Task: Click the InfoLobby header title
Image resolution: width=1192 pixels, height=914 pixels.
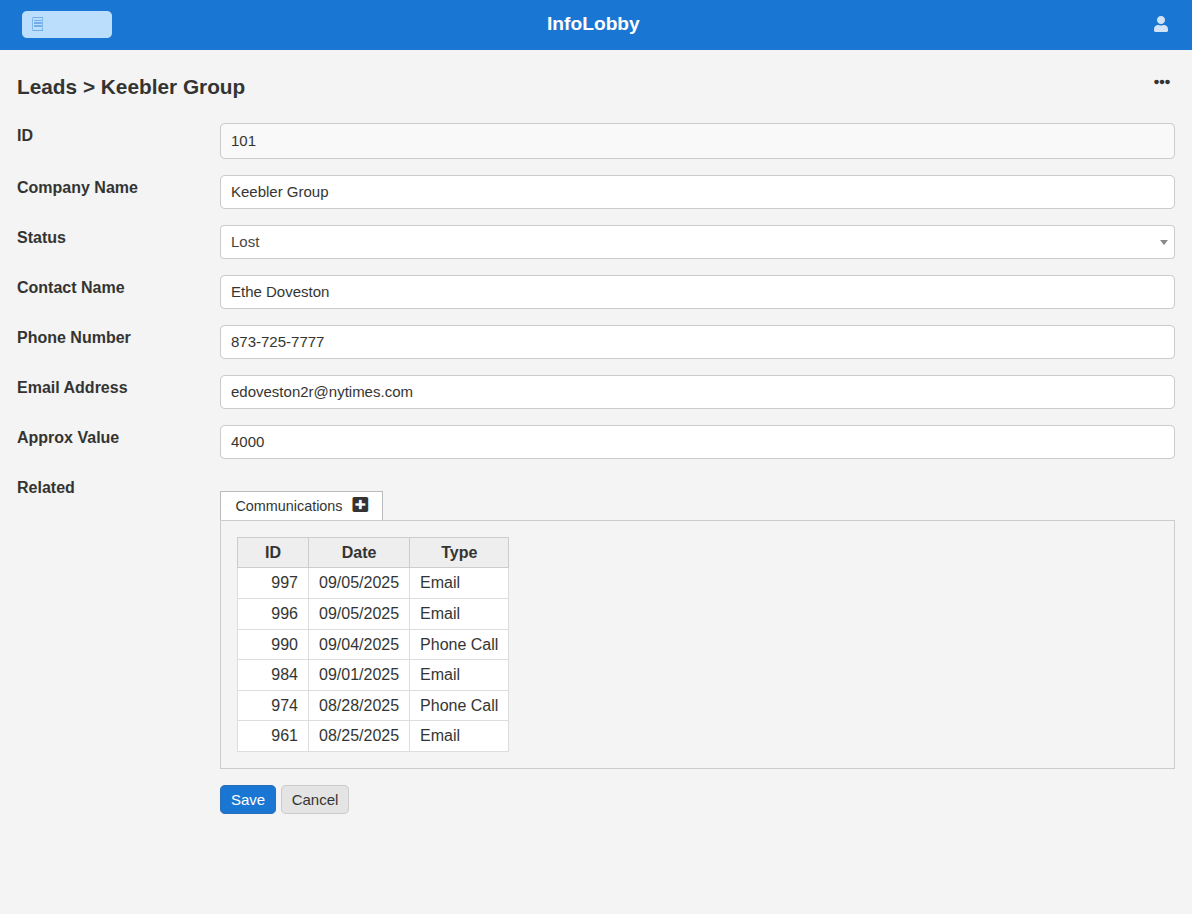Action: click(x=593, y=24)
